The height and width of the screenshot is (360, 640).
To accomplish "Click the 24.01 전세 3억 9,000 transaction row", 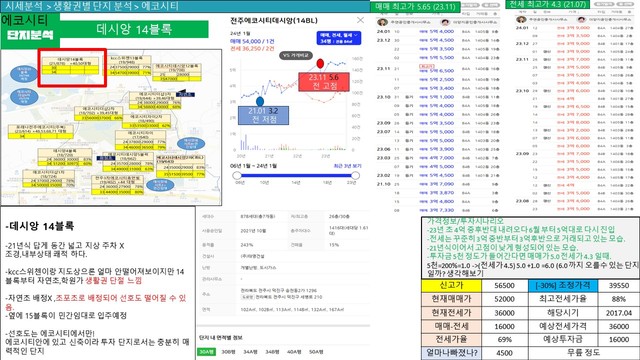I will point(576,28).
